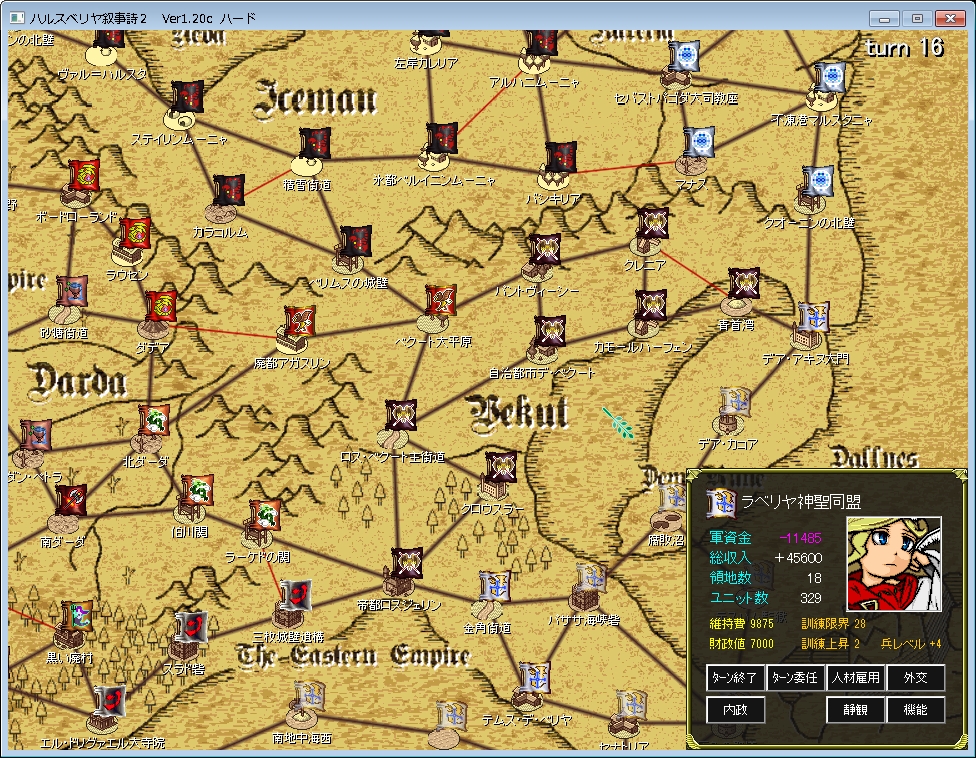Select the 積雪街道 territory flag
Image resolution: width=976 pixels, height=758 pixels.
pos(314,144)
